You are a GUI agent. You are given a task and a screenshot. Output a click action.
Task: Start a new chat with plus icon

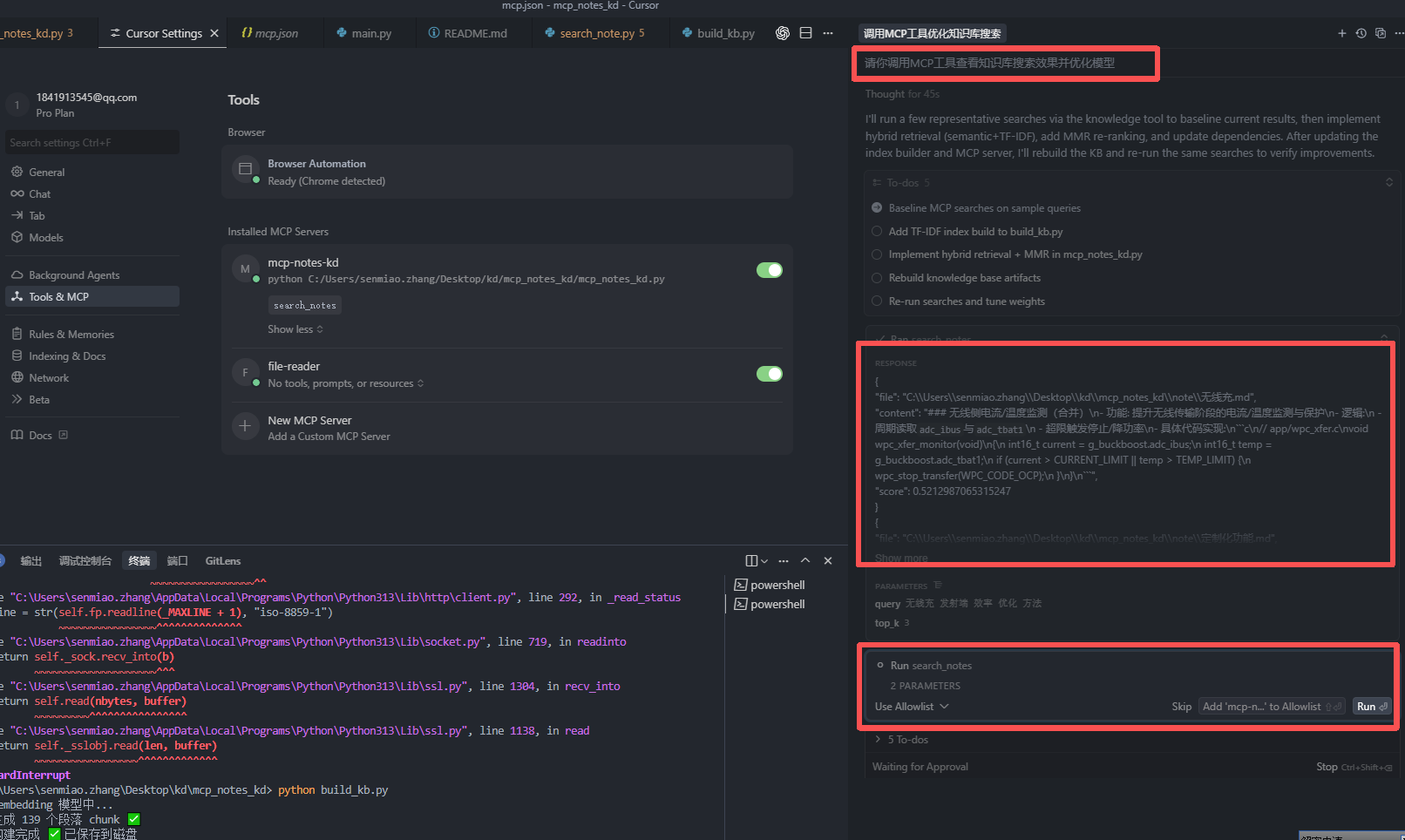(x=1341, y=33)
